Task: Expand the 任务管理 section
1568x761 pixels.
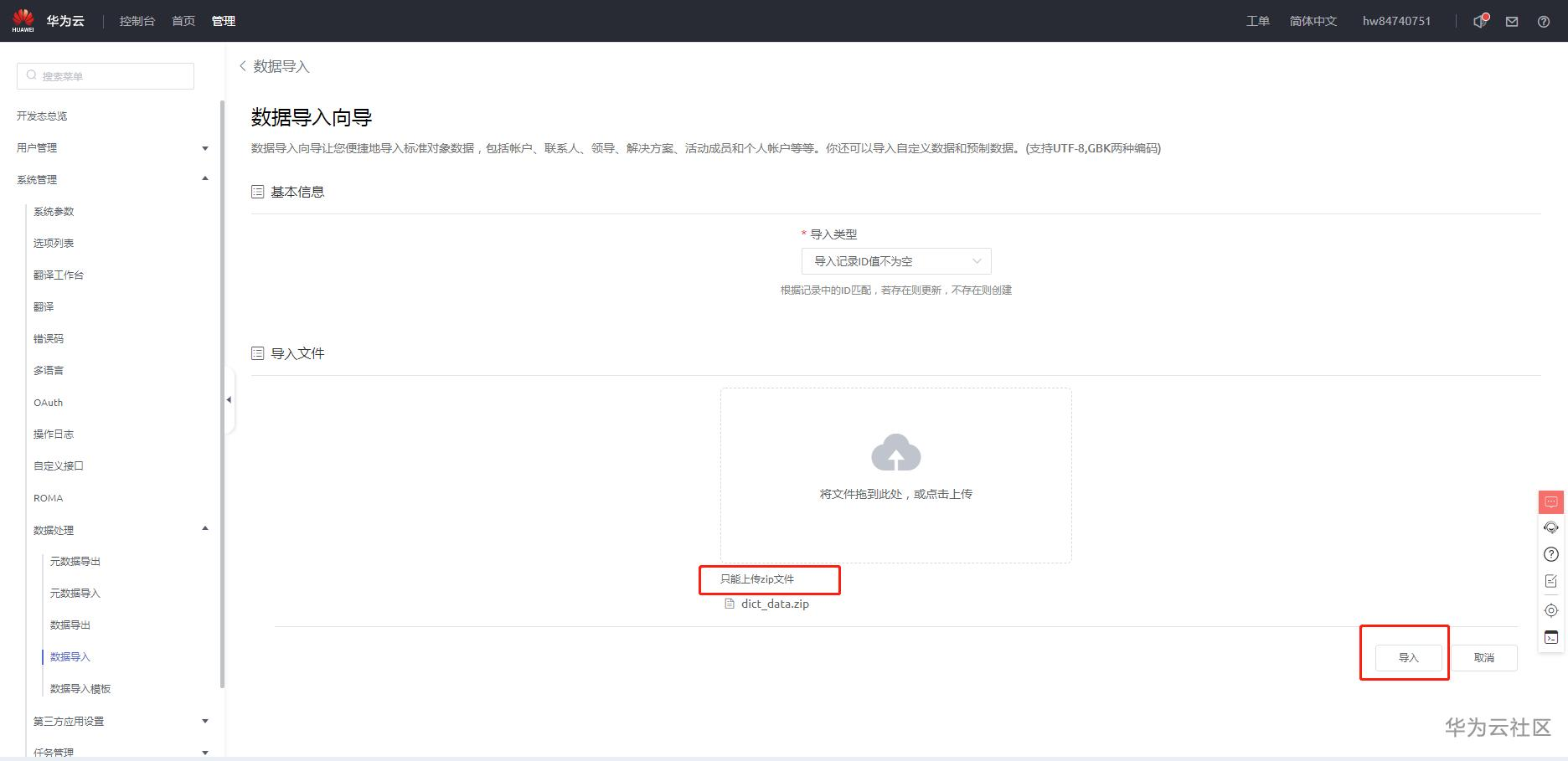Action: click(x=205, y=753)
